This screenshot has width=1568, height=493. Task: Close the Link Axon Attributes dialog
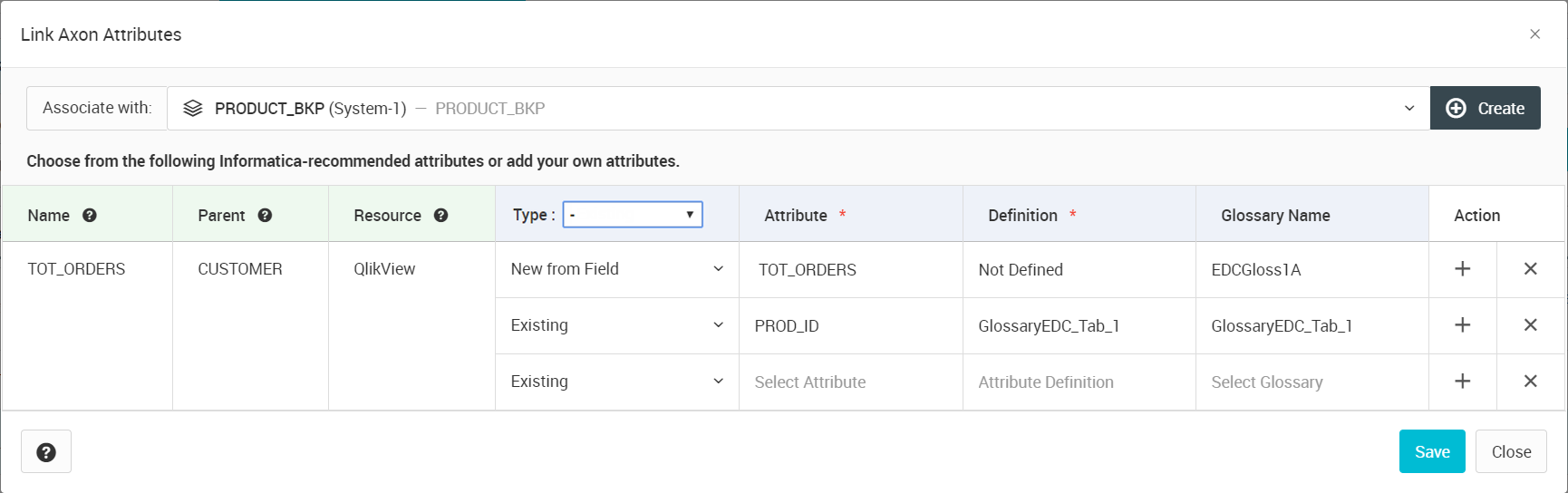(1534, 34)
